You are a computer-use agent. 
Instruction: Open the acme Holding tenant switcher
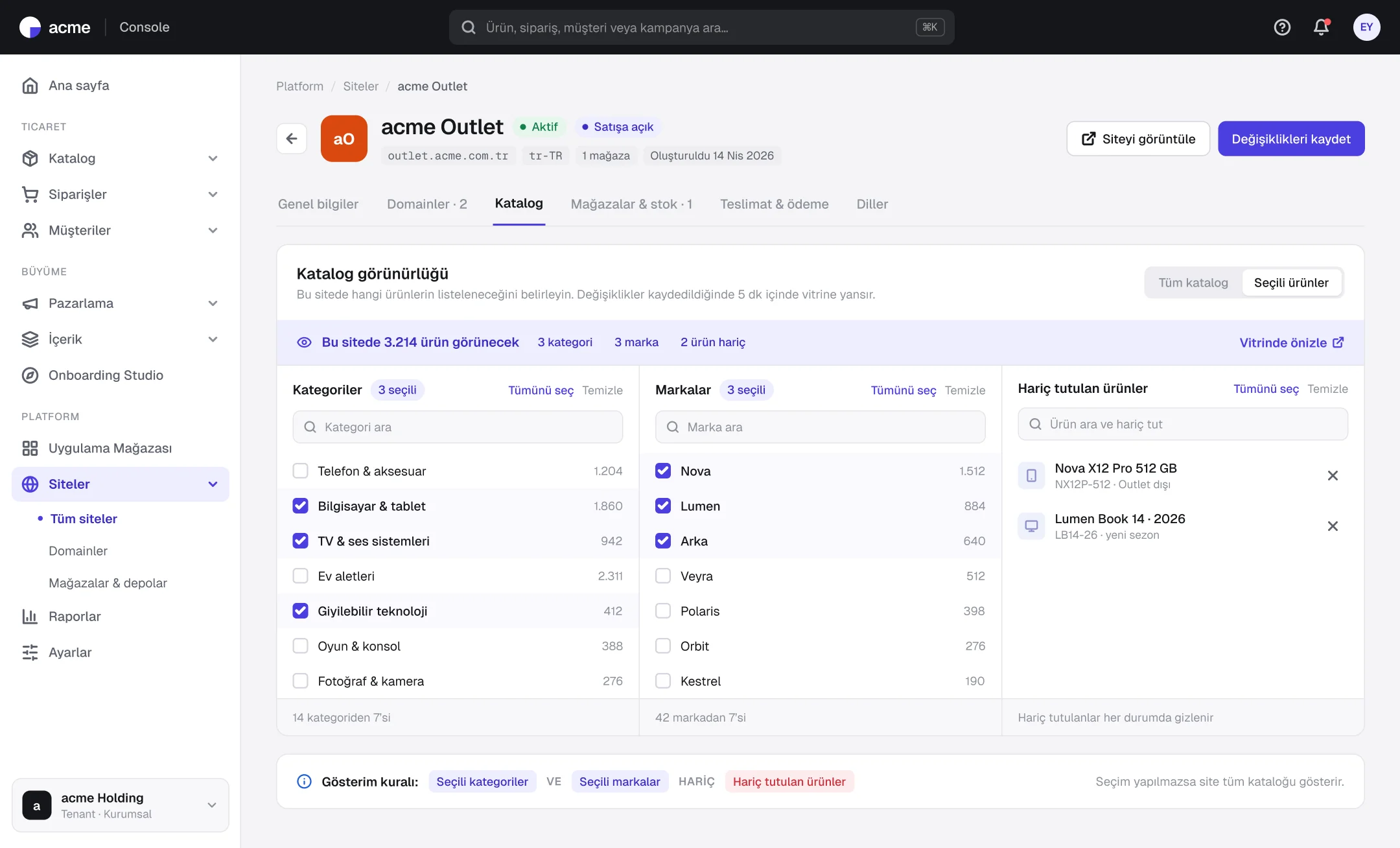(121, 805)
